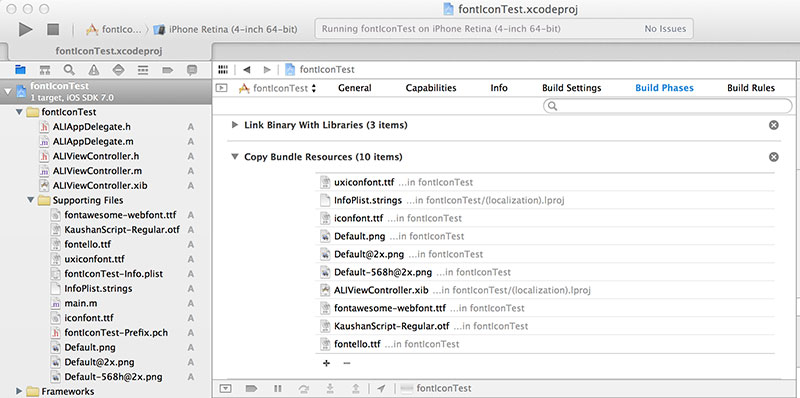This screenshot has width=800, height=398.
Task: Toggle the targets list sidebar button
Action: pos(221,88)
